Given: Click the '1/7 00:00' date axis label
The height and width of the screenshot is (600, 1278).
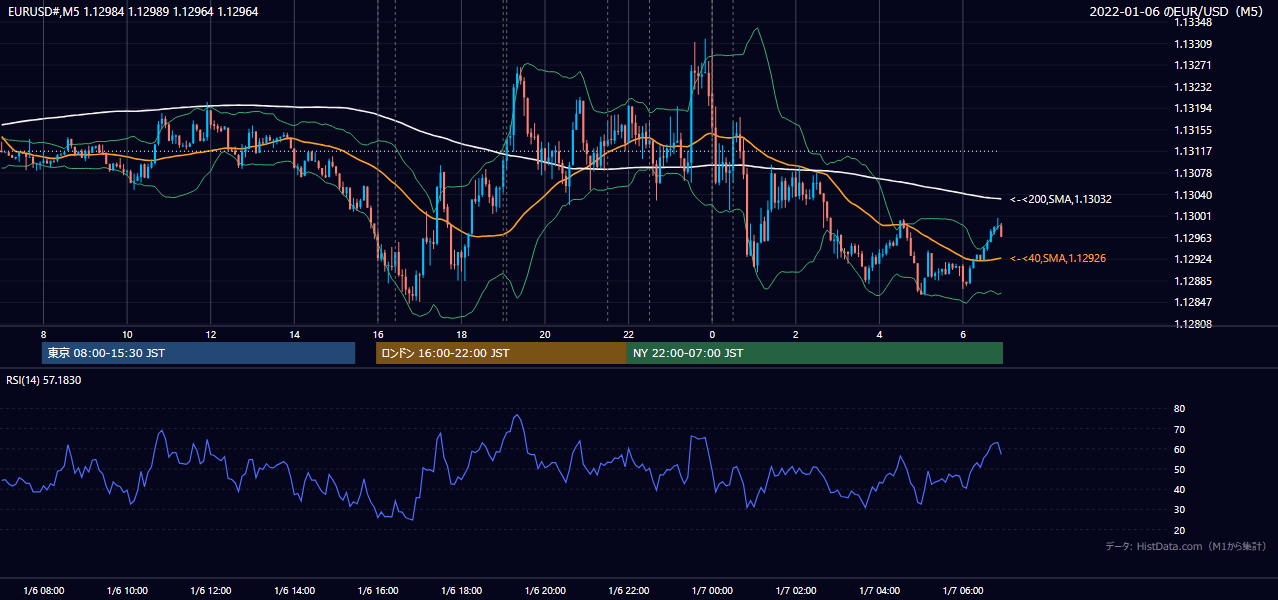Looking at the screenshot, I should click(x=712, y=591).
